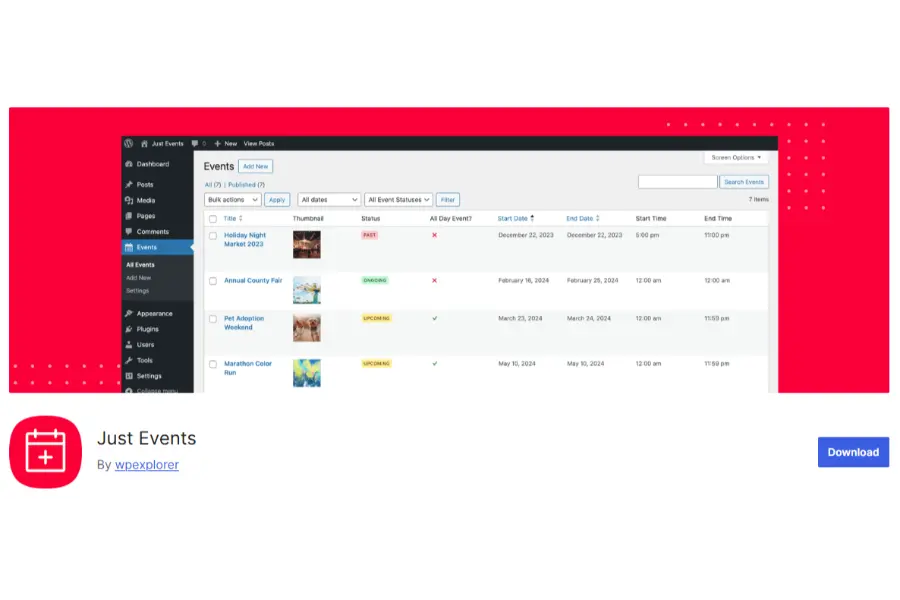Click red X for Annual County Fair
Viewport: 900px width, 600px height.
pos(435,280)
